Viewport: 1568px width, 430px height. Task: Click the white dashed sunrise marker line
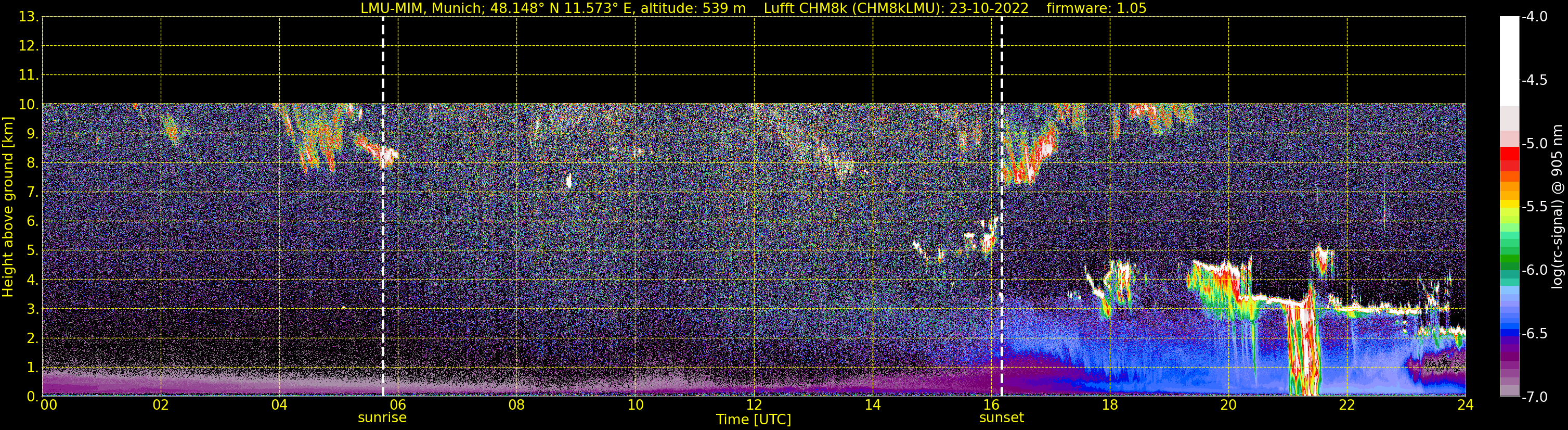[x=383, y=207]
